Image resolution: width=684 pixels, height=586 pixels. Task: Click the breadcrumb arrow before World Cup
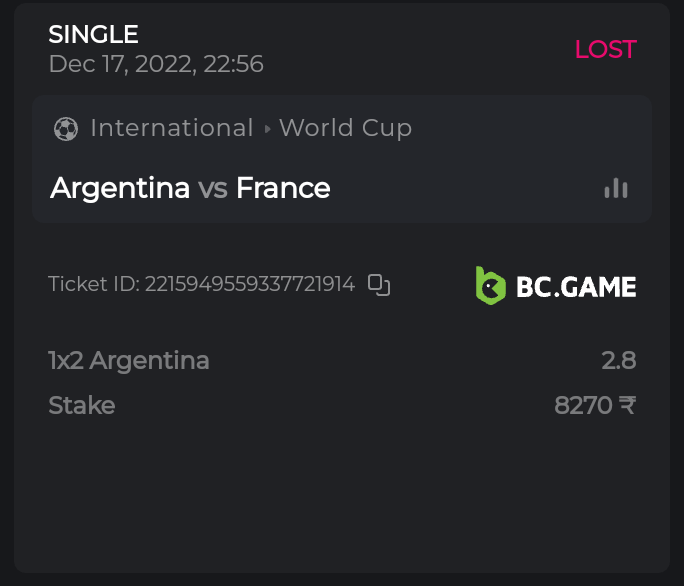[x=267, y=129]
